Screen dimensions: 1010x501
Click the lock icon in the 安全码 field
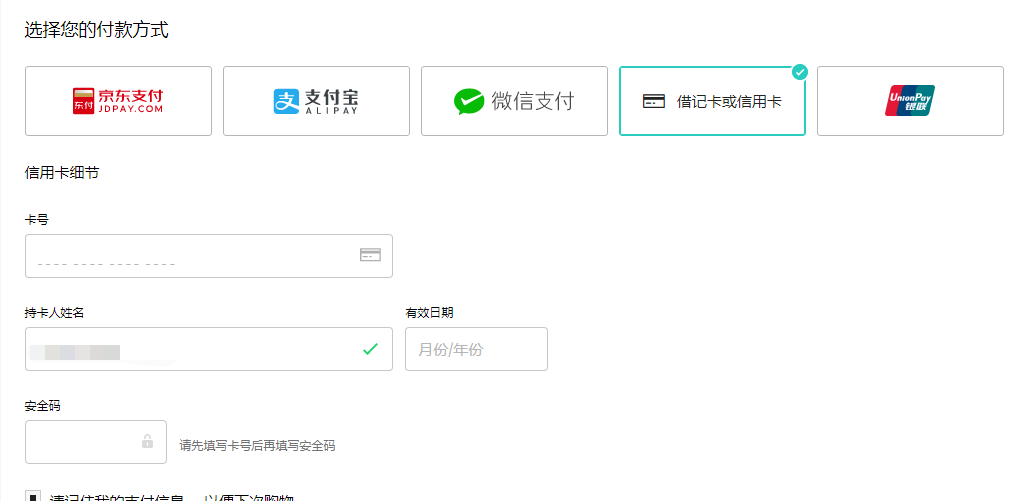[147, 441]
